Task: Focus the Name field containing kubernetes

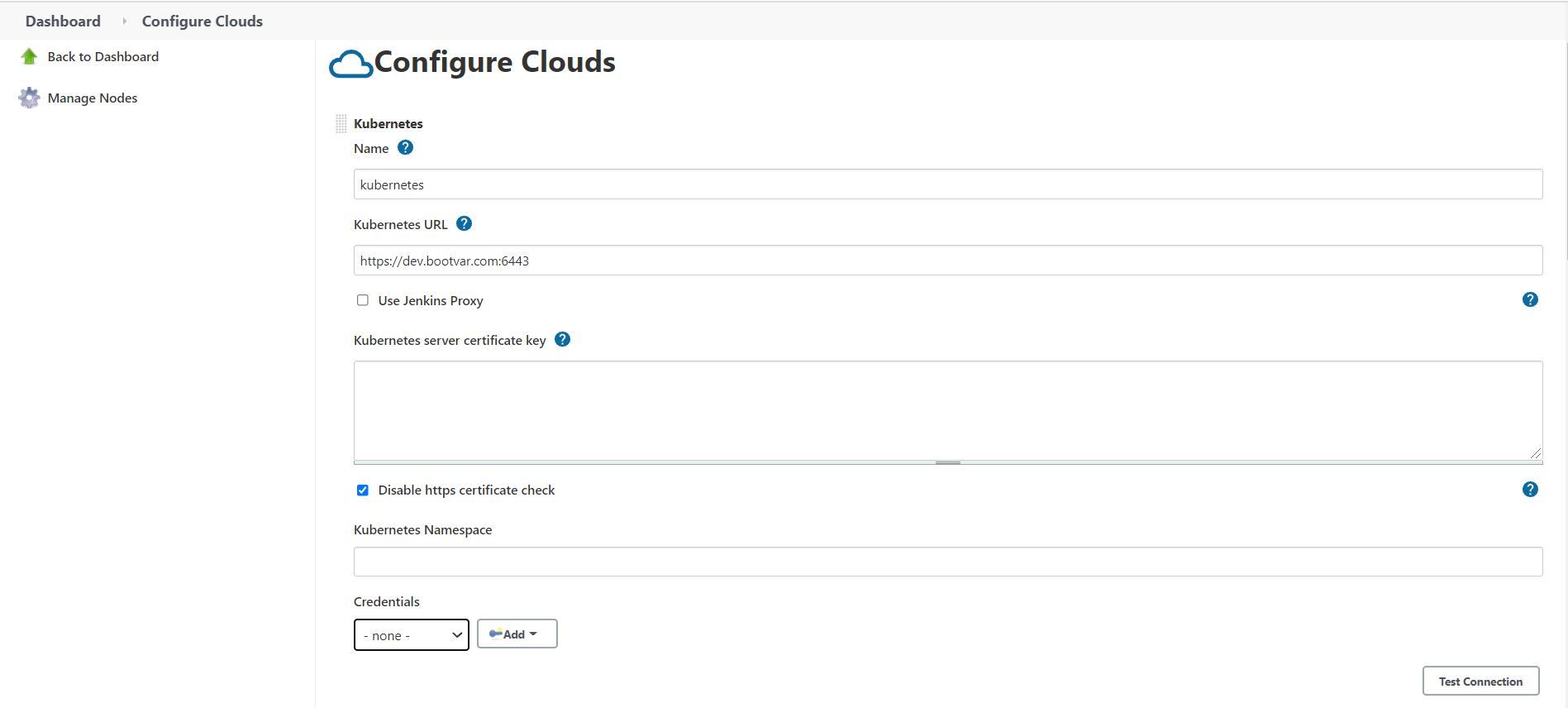Action: click(948, 184)
